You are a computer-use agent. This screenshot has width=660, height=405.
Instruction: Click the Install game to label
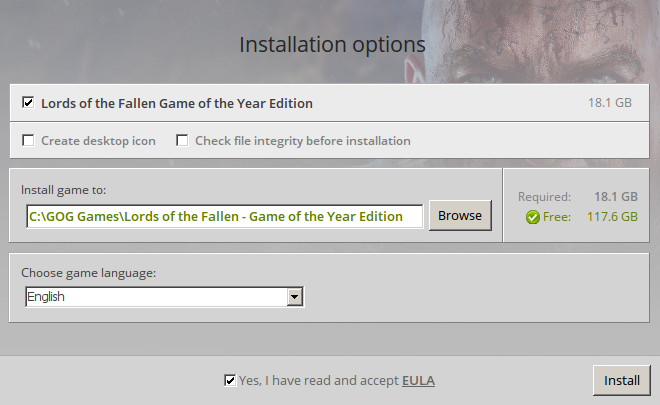pyautogui.click(x=64, y=190)
